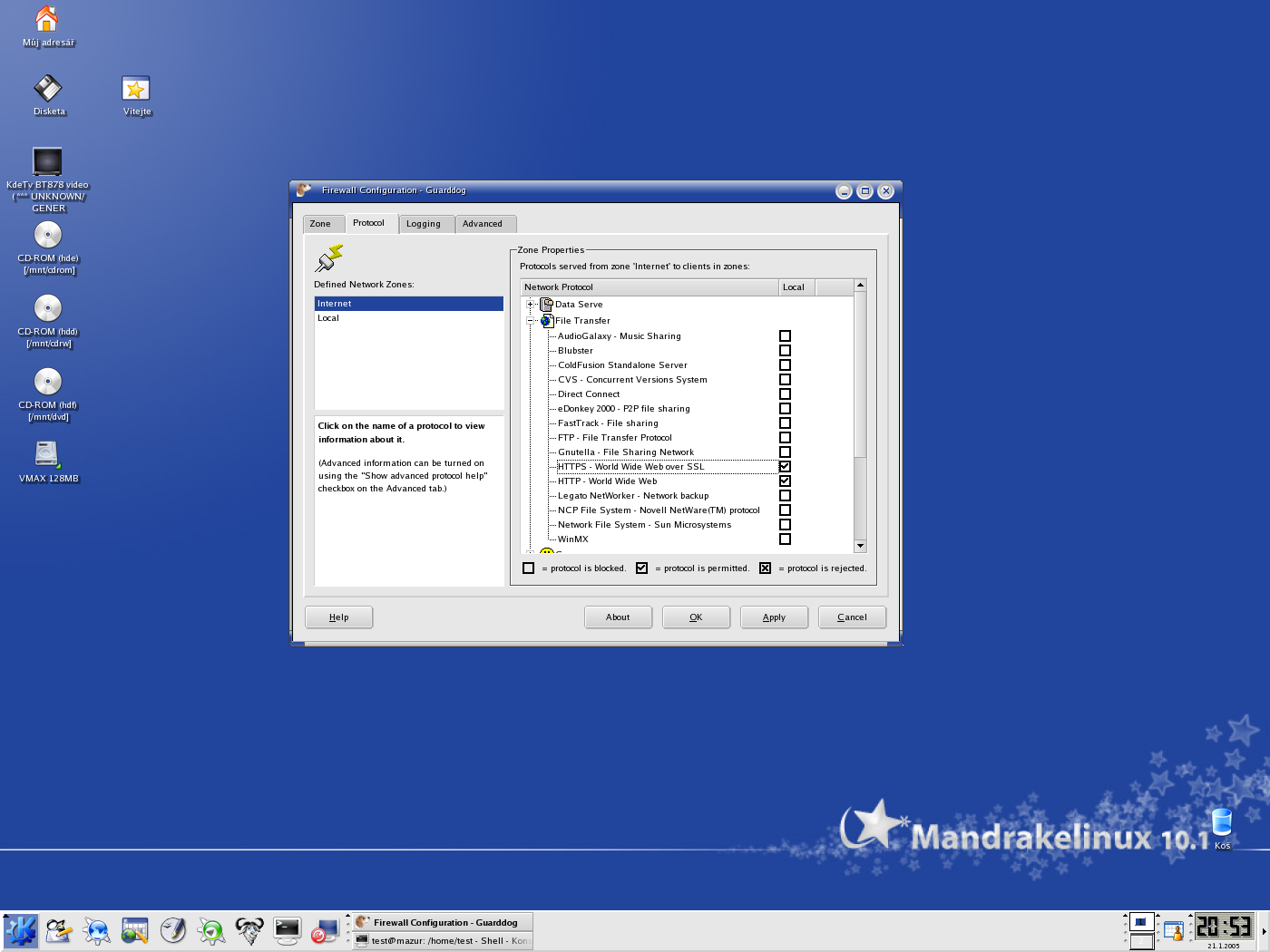Viewport: 1270px width, 952px height.
Task: Select the Protocol tab
Action: pyautogui.click(x=369, y=223)
